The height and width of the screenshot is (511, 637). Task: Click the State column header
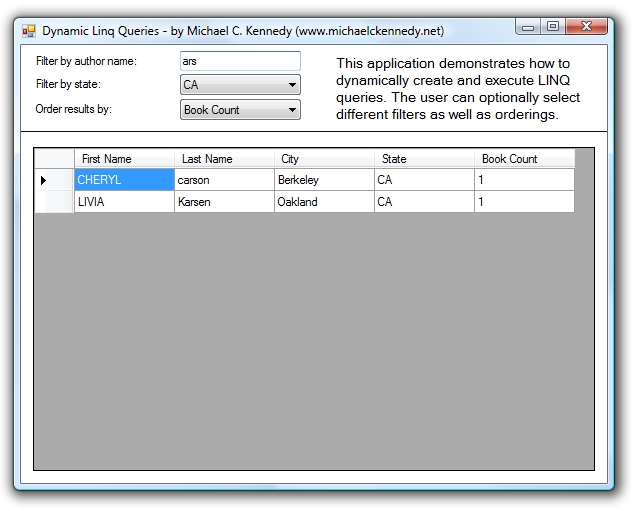[x=424, y=159]
